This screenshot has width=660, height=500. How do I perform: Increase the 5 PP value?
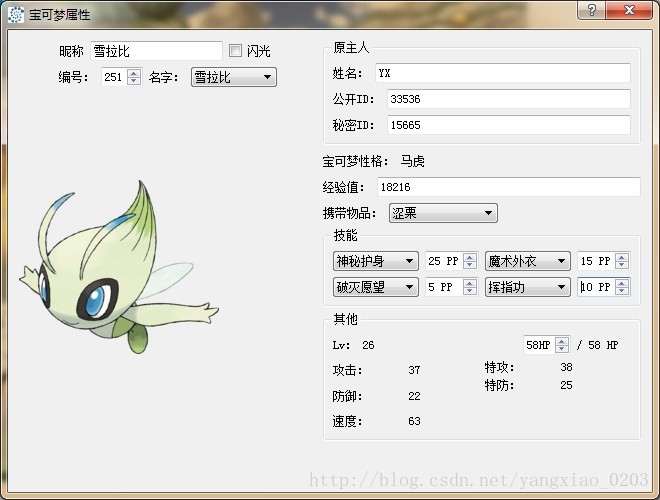[470, 283]
